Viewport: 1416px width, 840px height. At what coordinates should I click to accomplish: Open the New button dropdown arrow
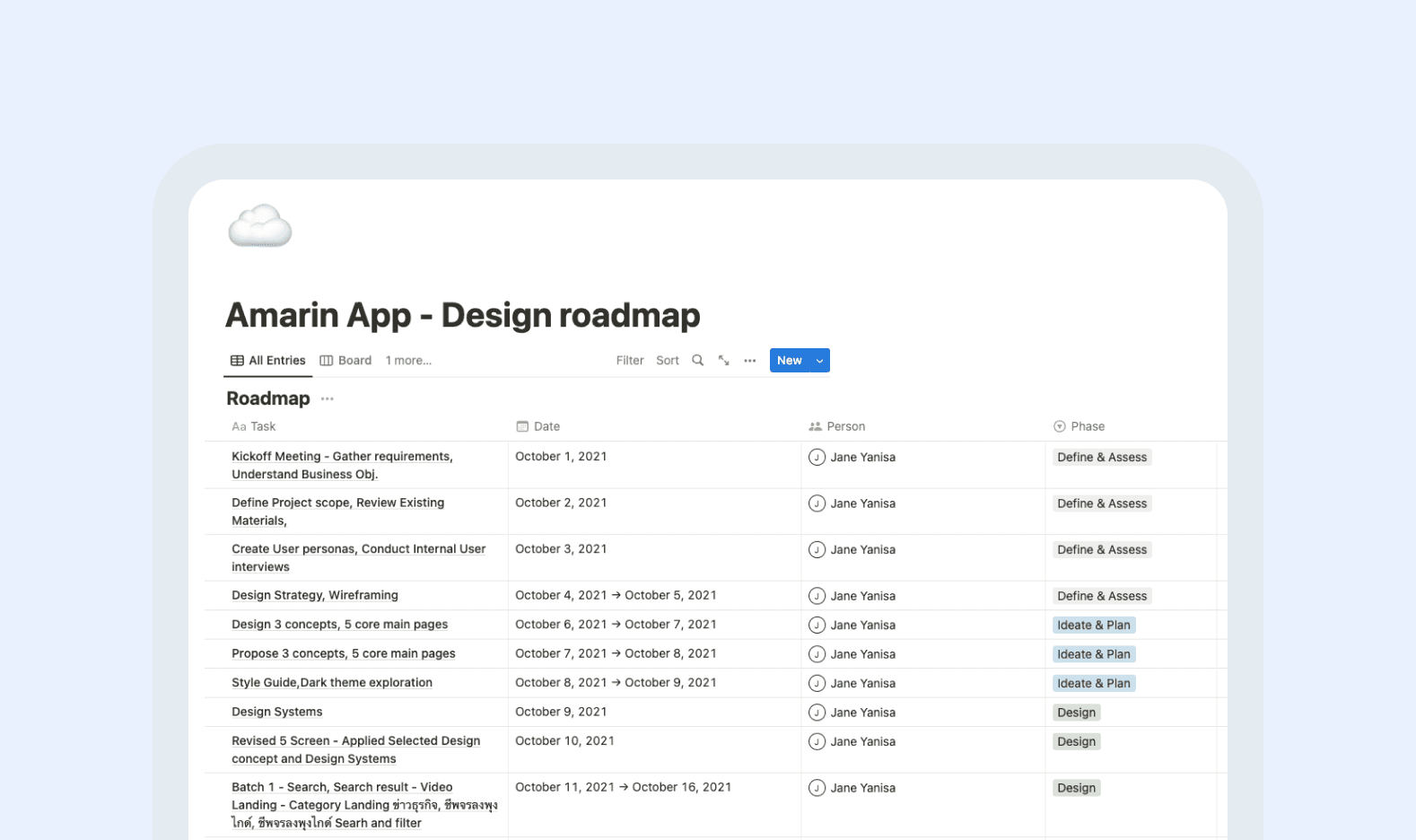pyautogui.click(x=819, y=361)
